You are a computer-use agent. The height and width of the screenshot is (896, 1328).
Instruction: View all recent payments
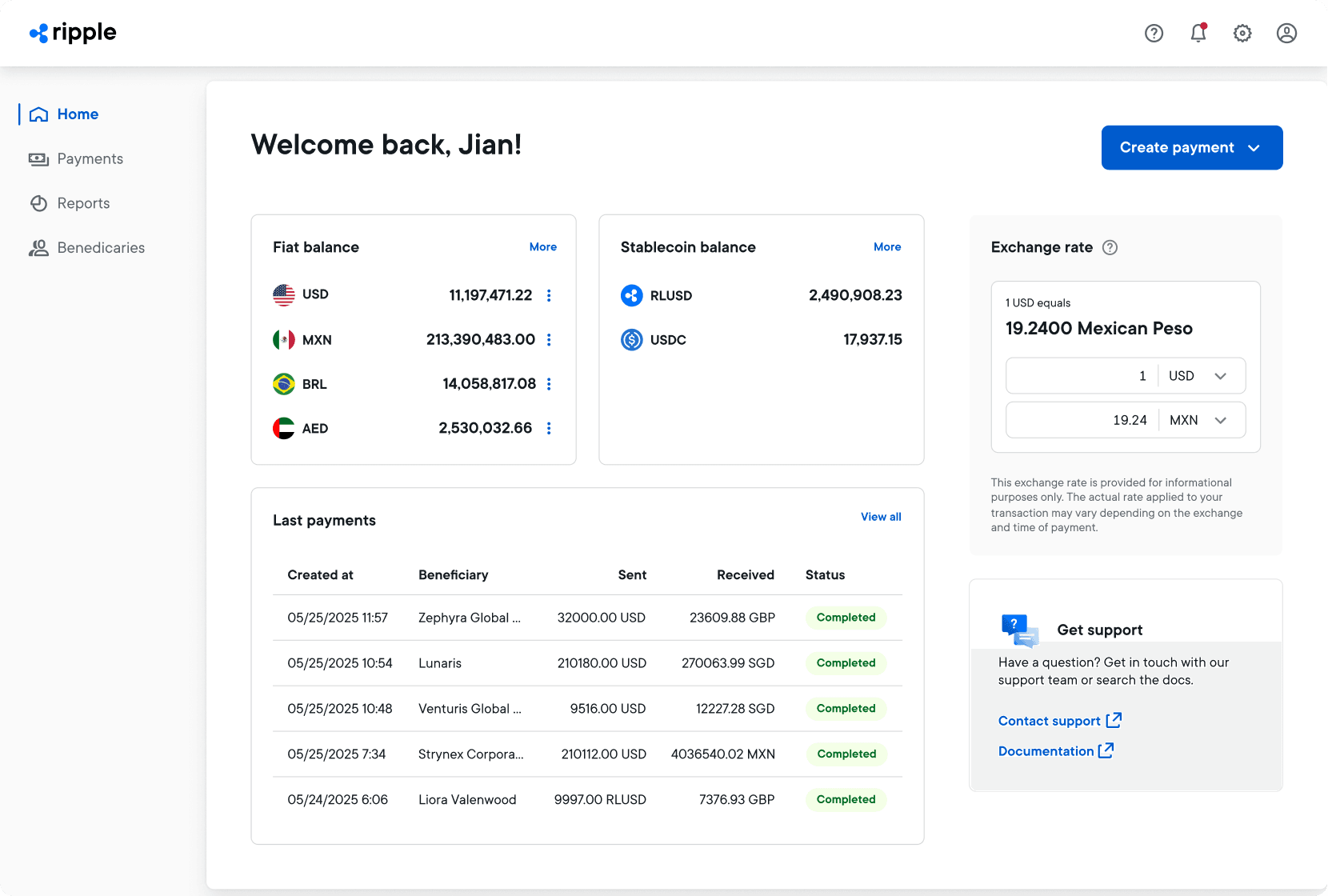click(x=881, y=517)
